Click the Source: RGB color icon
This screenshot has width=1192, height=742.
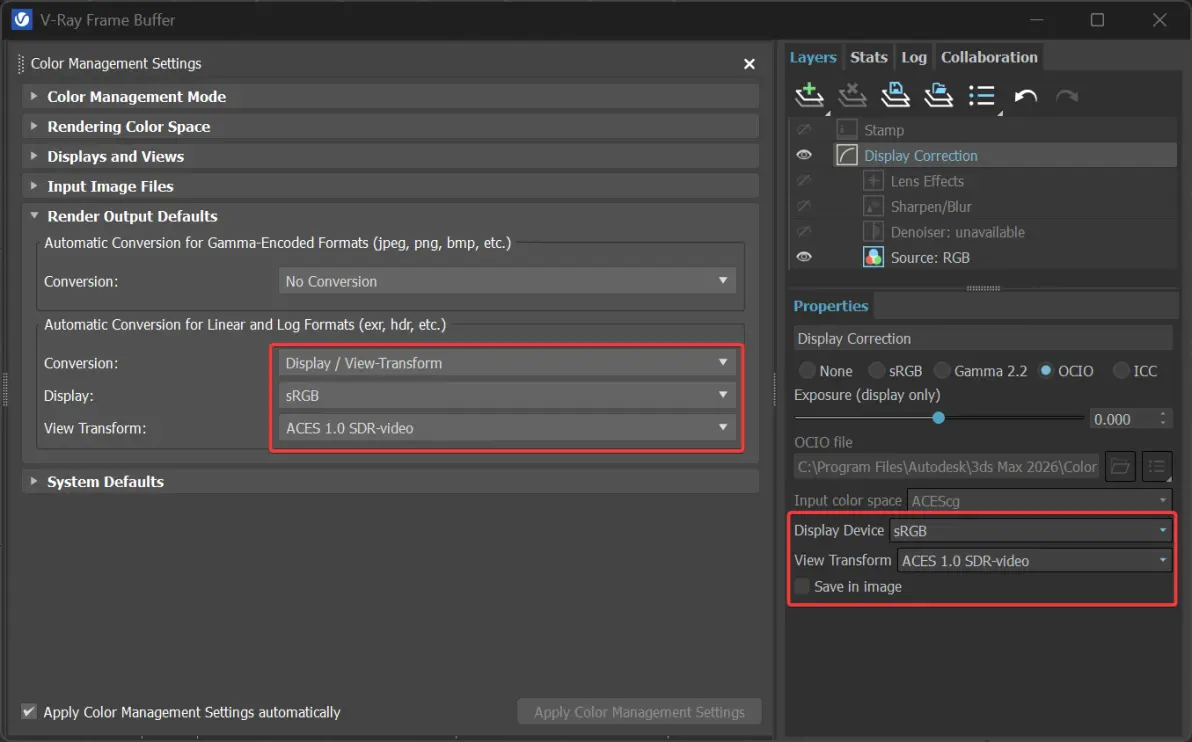[873, 257]
